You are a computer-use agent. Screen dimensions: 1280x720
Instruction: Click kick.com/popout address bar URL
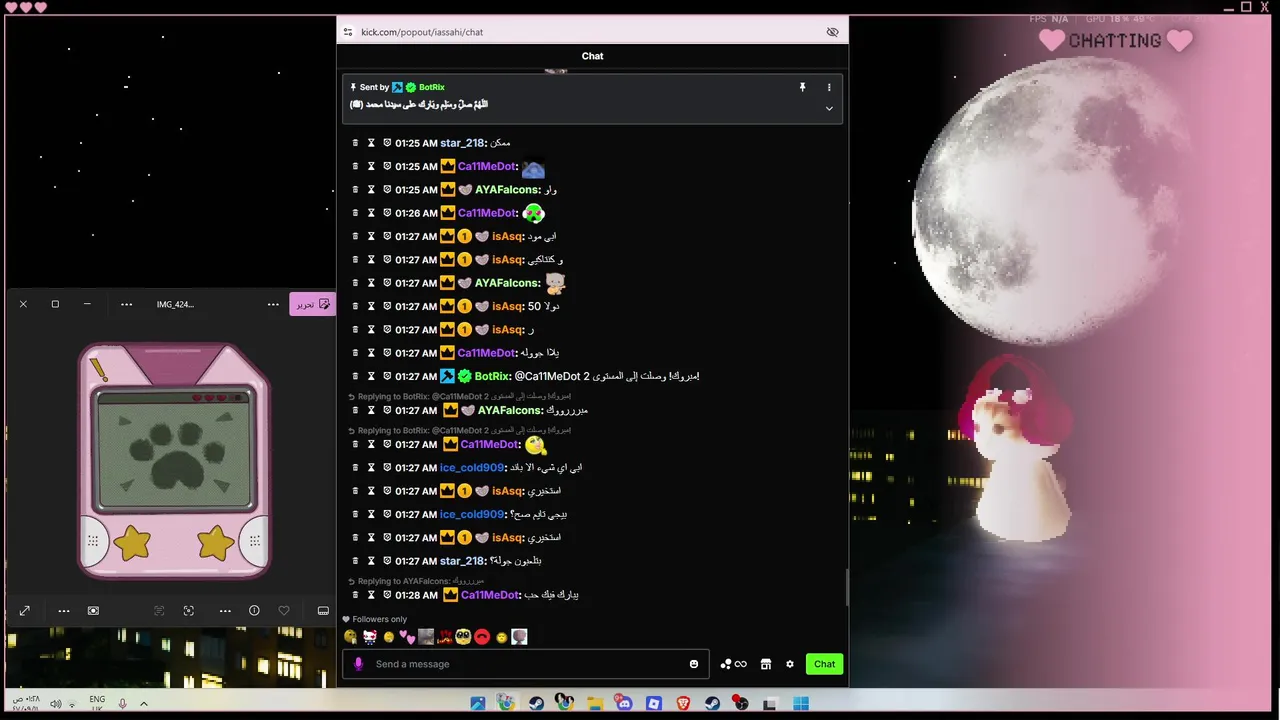422,32
